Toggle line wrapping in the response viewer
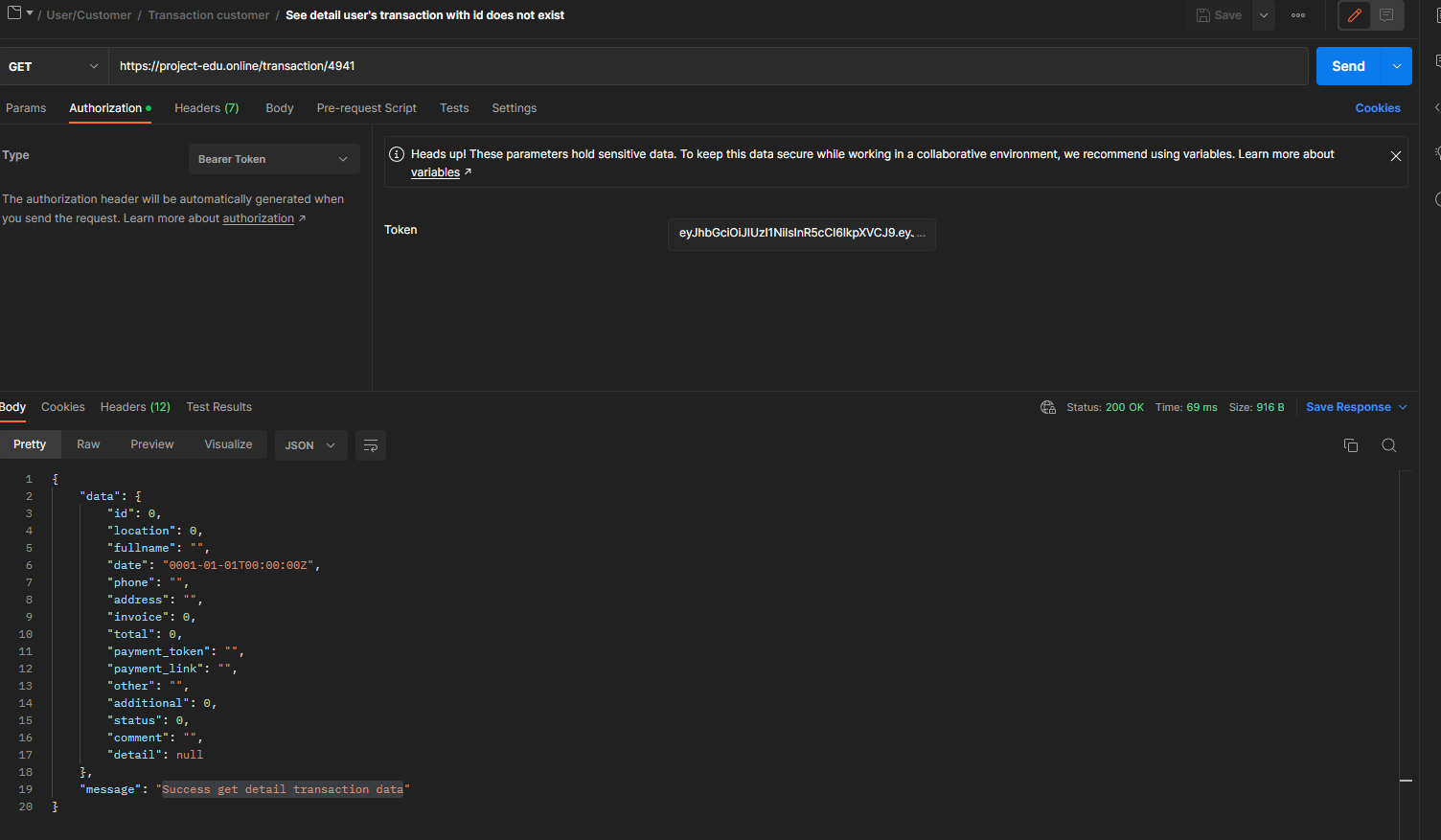 tap(371, 445)
